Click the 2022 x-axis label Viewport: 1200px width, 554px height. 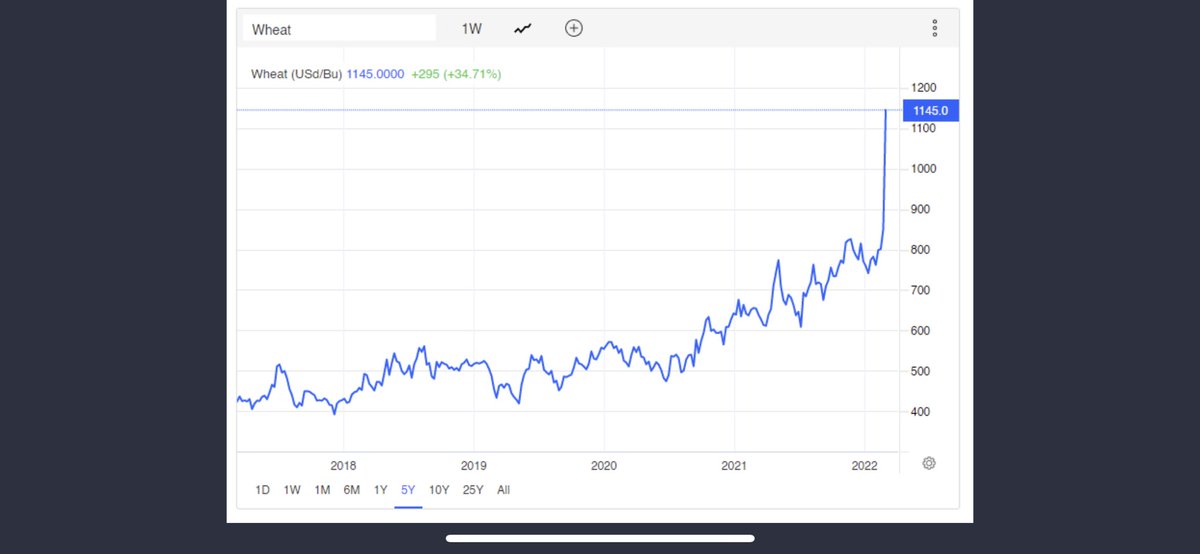click(x=864, y=466)
